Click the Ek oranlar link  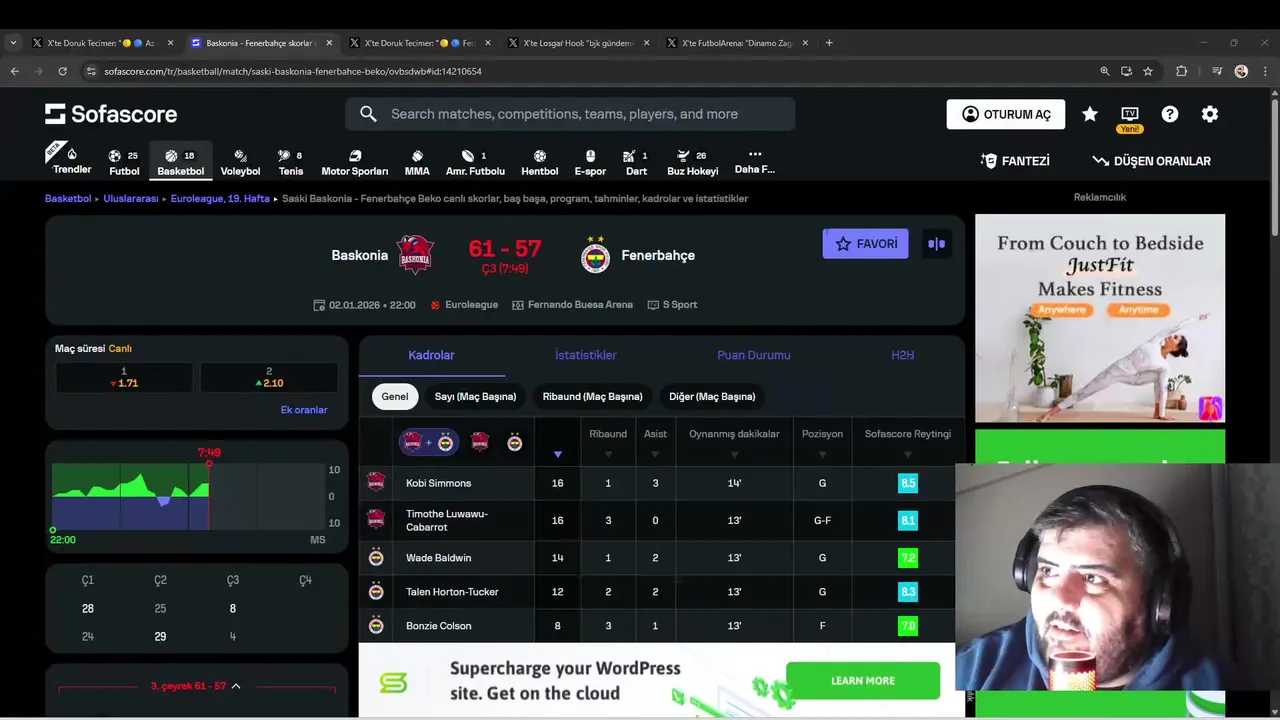tap(304, 410)
